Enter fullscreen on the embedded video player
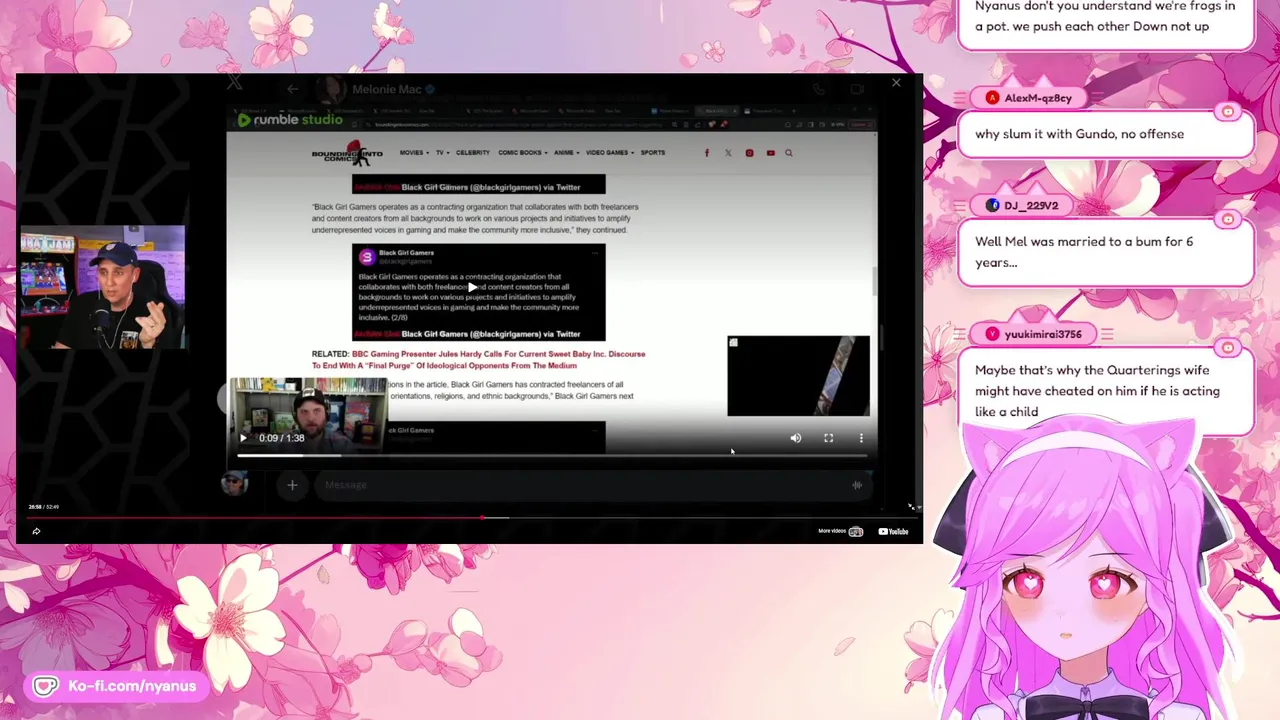This screenshot has height=720, width=1280. click(828, 438)
